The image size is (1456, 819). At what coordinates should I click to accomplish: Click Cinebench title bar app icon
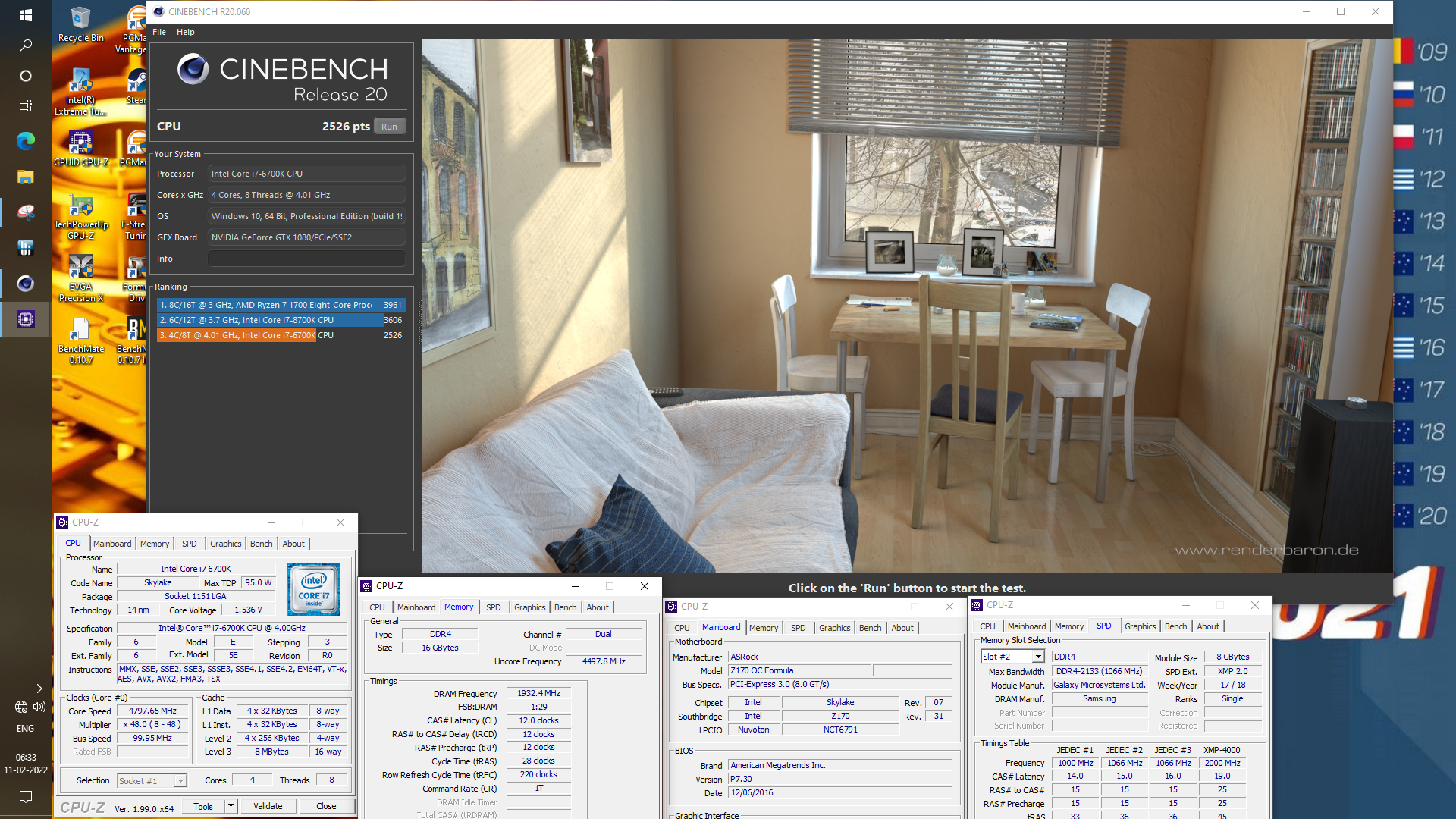(x=158, y=11)
